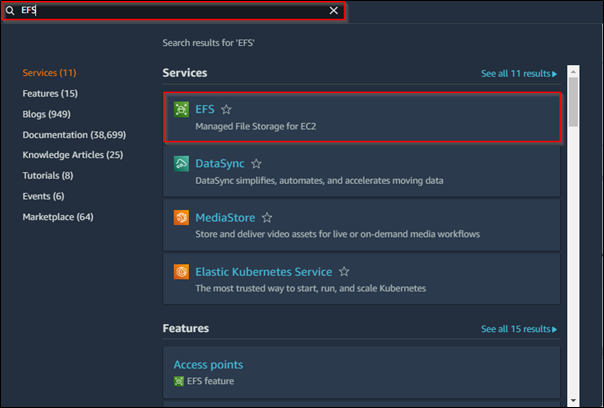Click the results scrollbar thumb

pos(573,102)
